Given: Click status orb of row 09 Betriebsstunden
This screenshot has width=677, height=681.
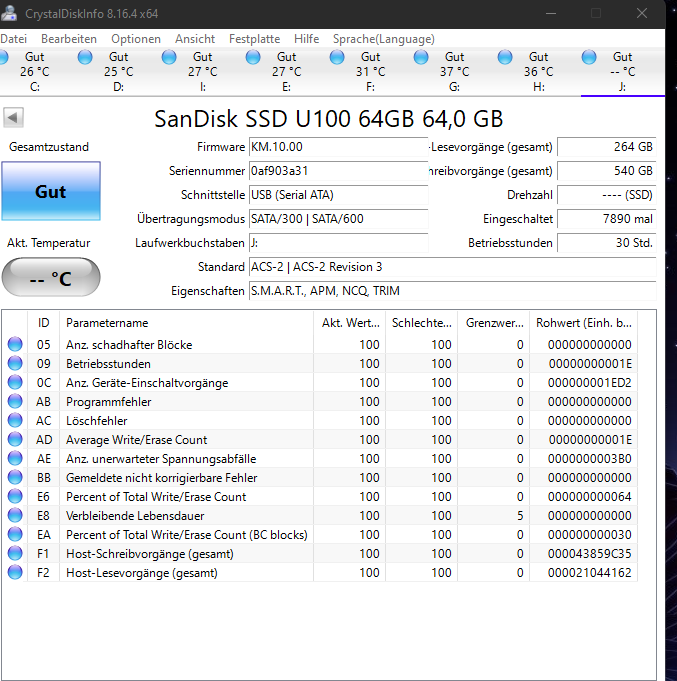Looking at the screenshot, I should click(15, 363).
